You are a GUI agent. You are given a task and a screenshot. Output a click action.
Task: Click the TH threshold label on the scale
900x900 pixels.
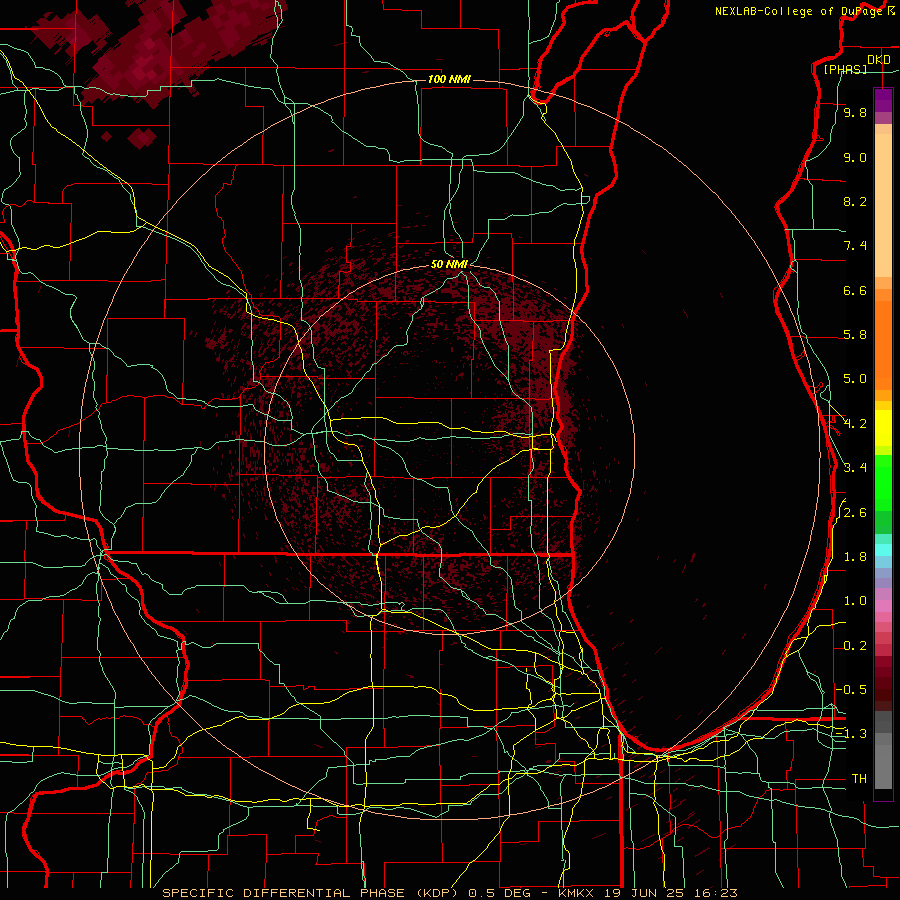(x=859, y=779)
